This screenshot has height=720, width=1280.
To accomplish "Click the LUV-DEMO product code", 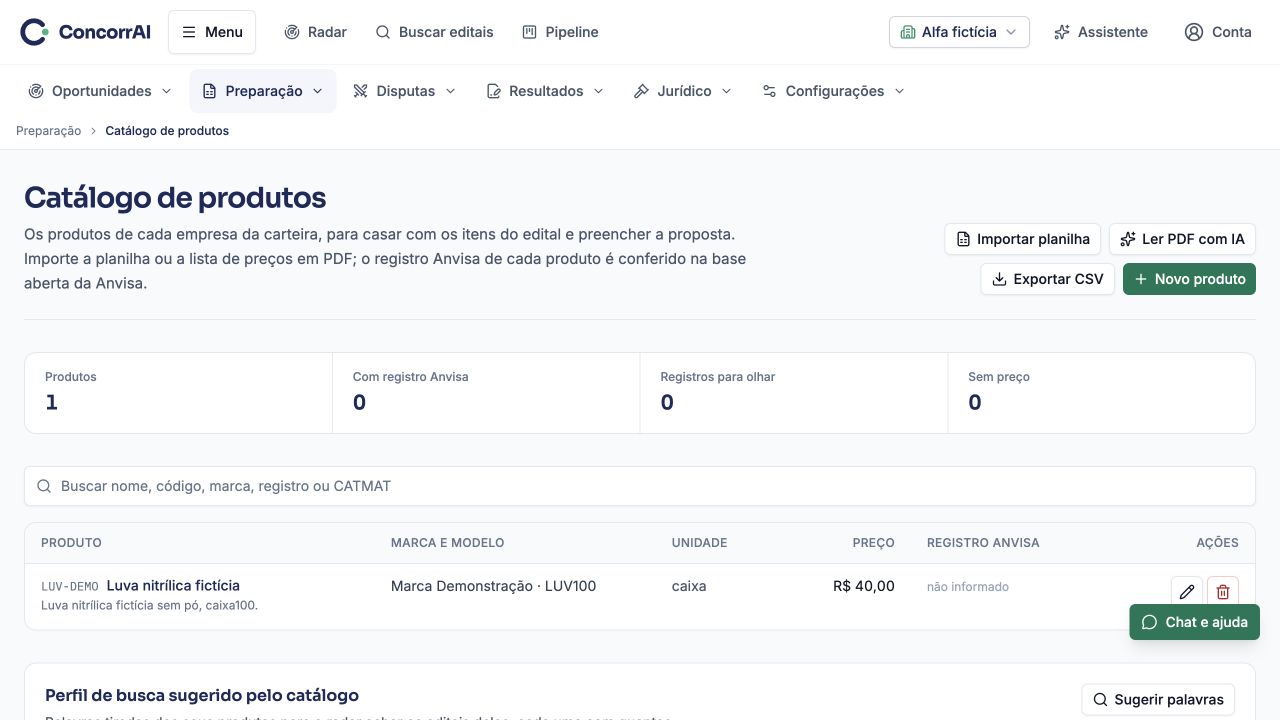I will tap(70, 587).
